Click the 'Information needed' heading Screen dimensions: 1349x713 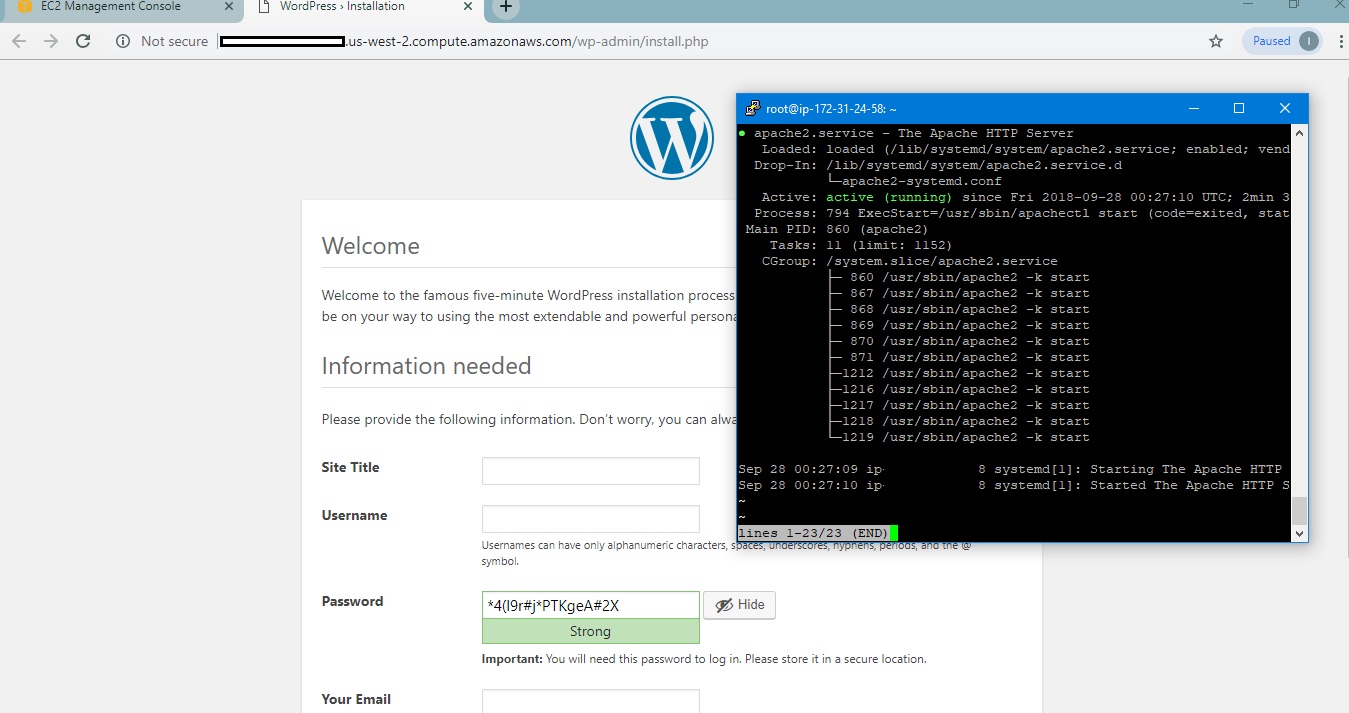(x=426, y=366)
